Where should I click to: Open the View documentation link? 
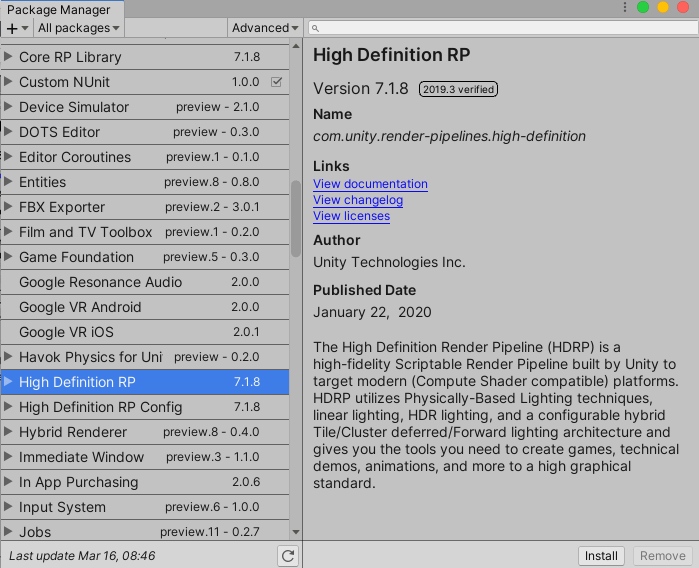[370, 184]
